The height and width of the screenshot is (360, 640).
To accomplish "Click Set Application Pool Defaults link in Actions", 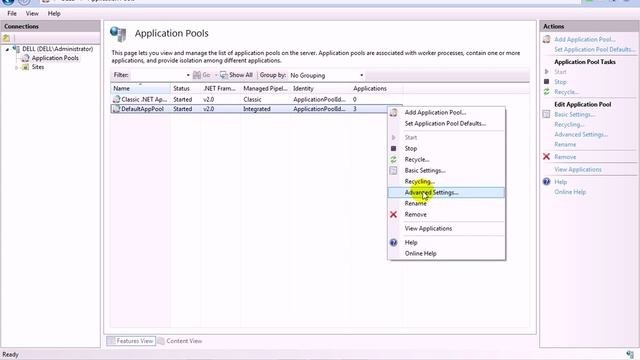I will (595, 49).
